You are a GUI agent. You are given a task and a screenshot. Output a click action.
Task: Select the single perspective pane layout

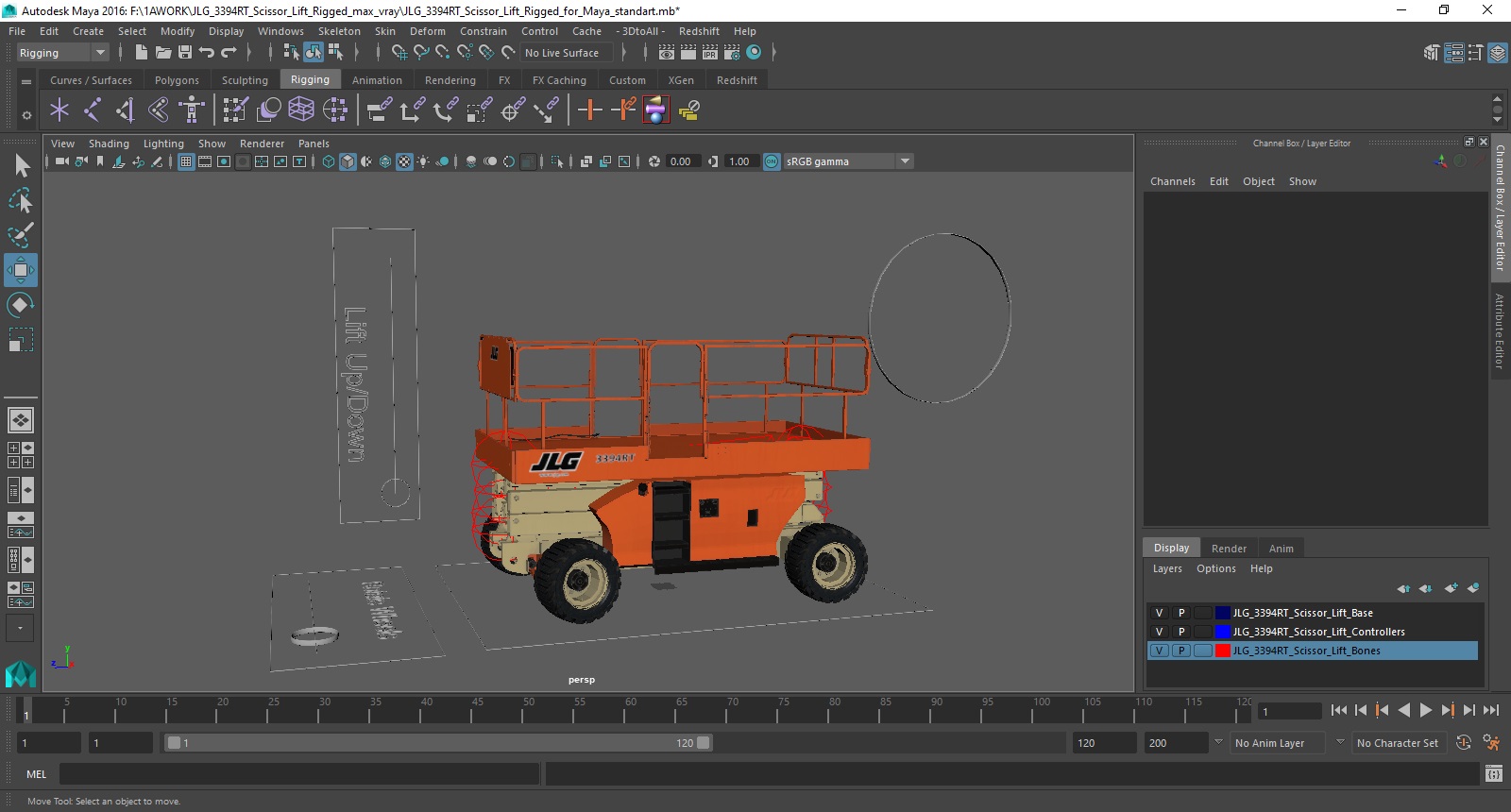20,420
